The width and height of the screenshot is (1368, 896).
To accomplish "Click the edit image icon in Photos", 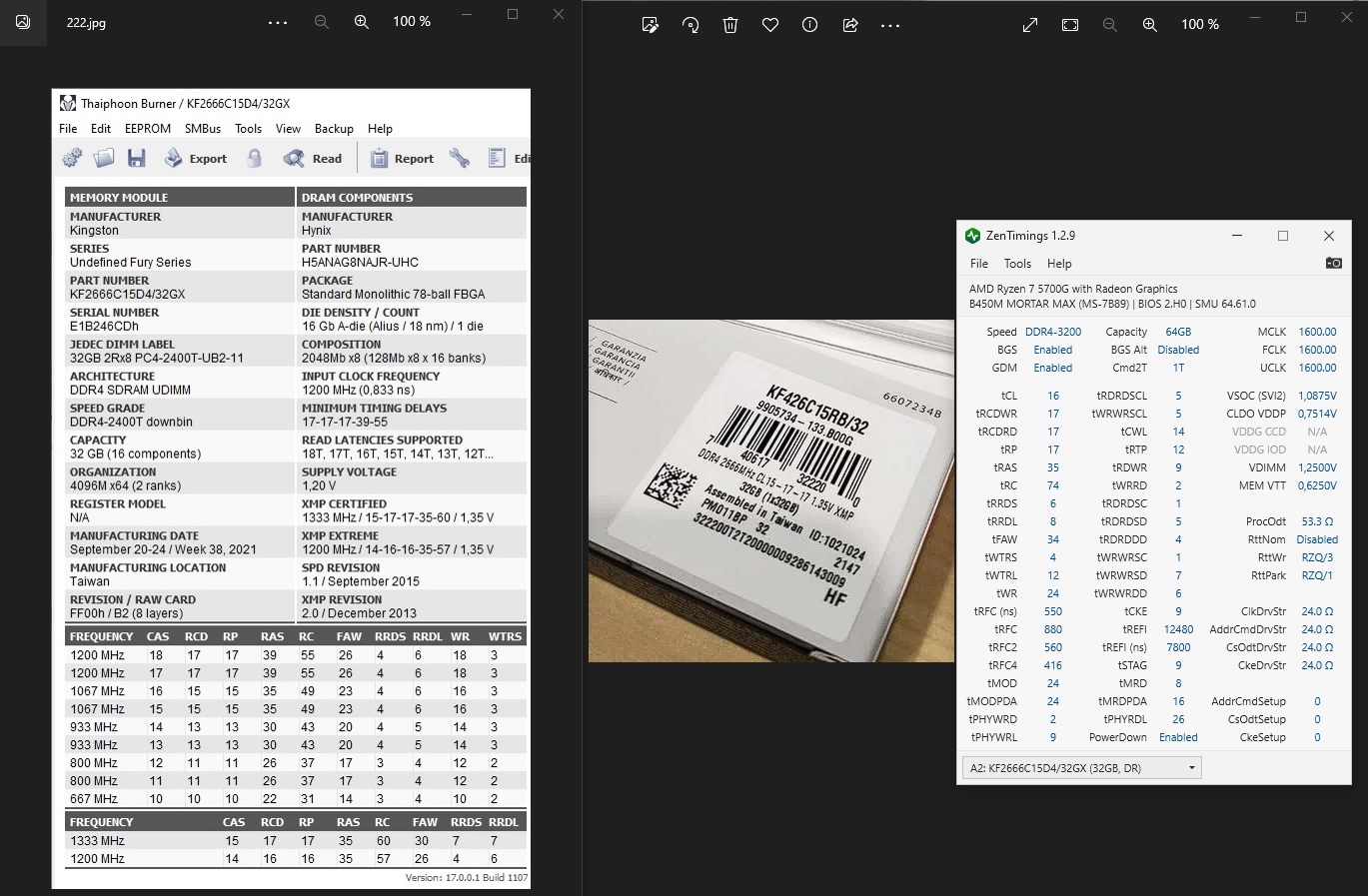I will click(x=651, y=25).
